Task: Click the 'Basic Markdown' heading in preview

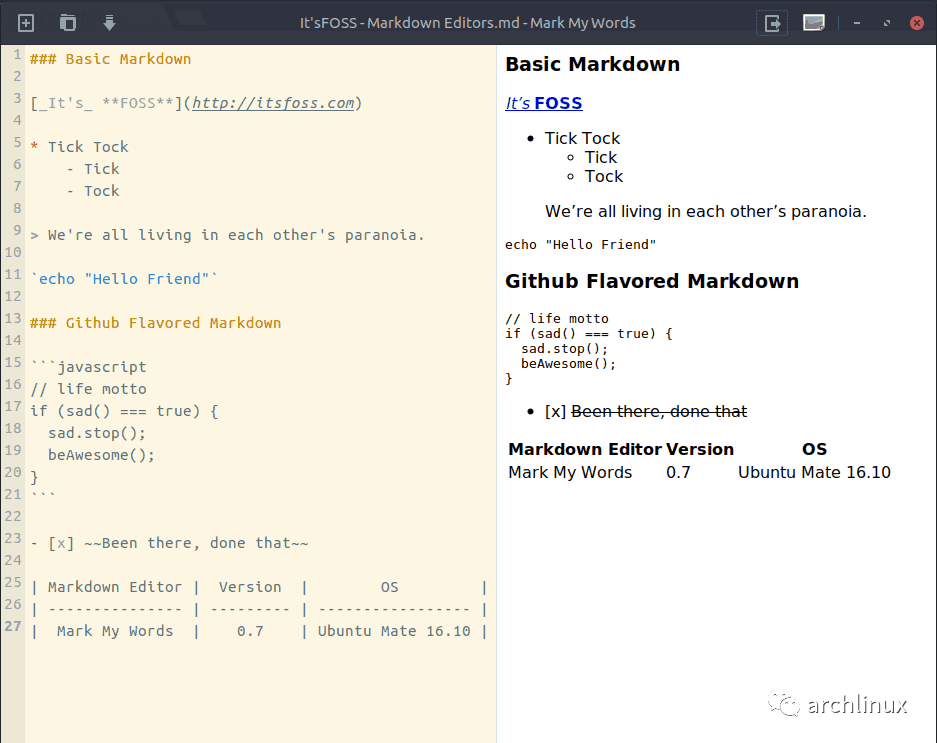Action: click(592, 64)
